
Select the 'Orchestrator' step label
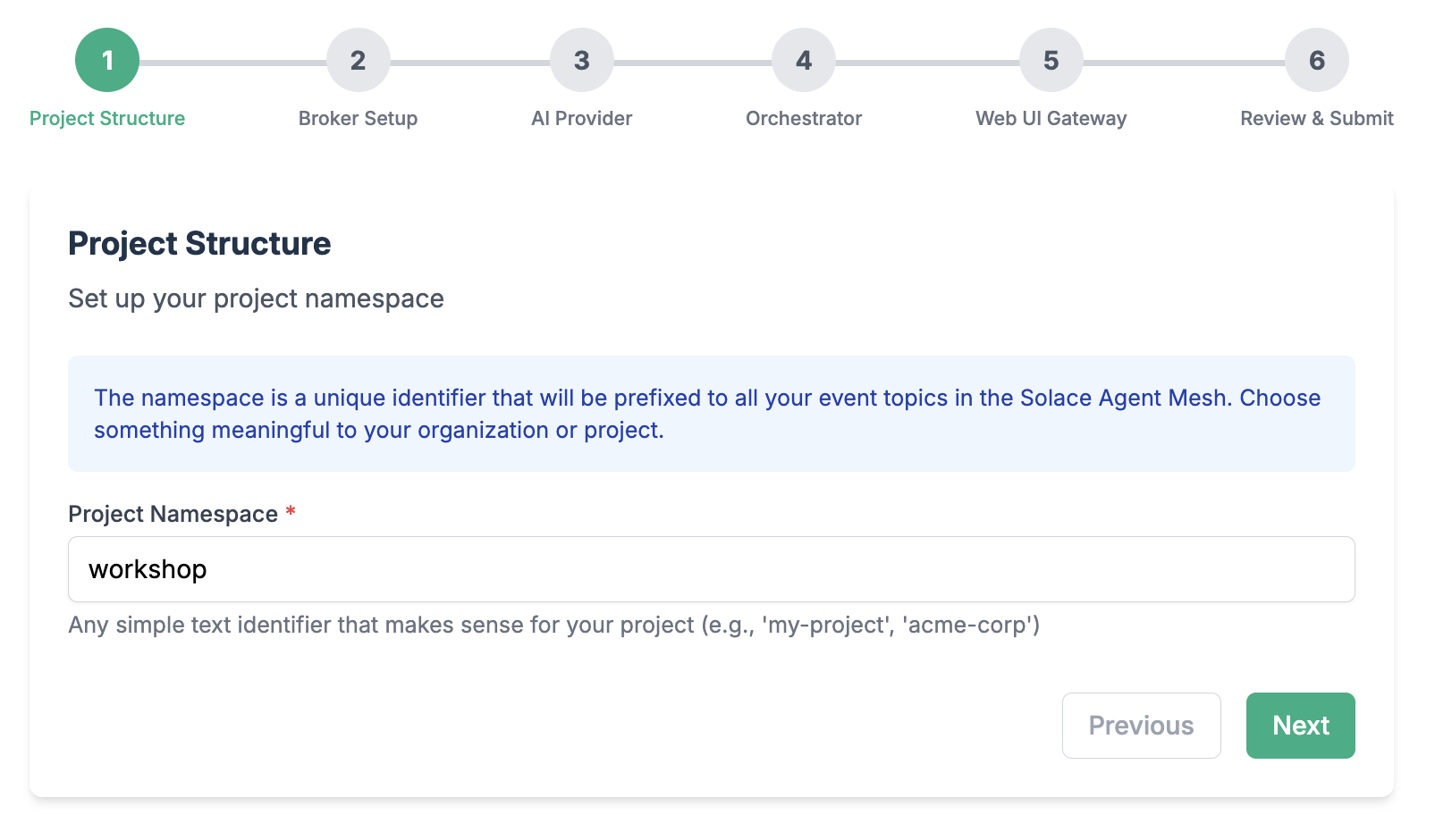pyautogui.click(x=804, y=118)
